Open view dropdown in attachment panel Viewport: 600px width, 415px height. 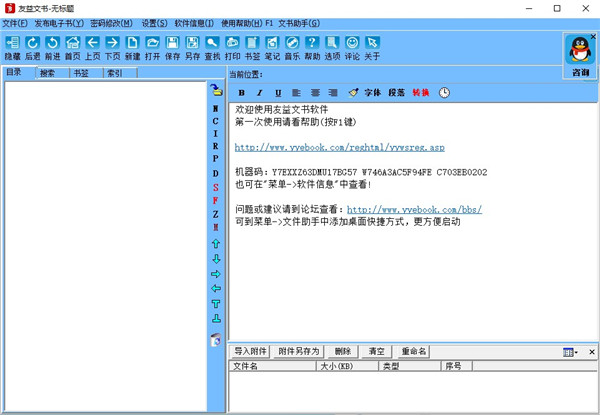pos(570,352)
